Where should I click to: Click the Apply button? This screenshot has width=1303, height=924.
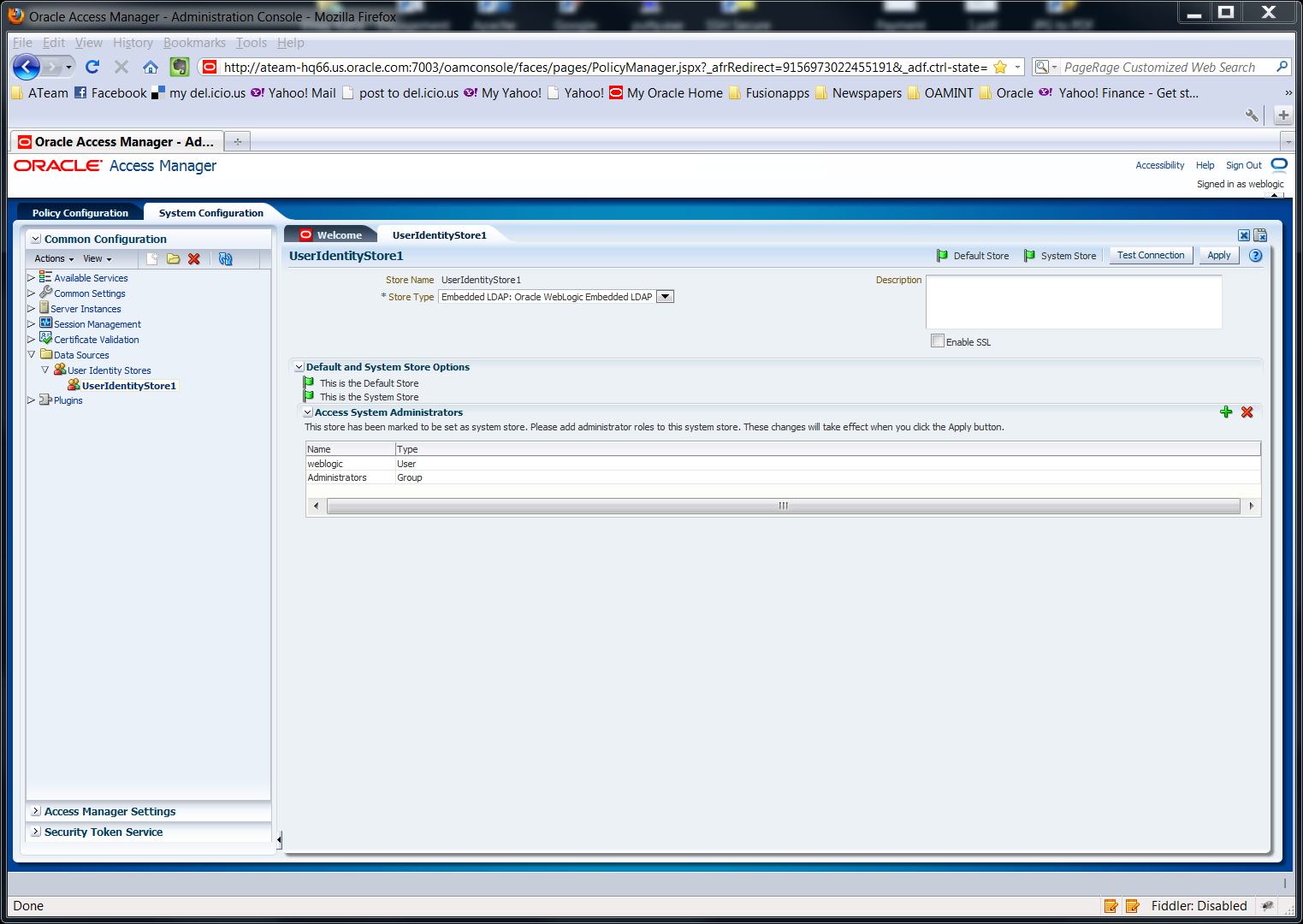click(x=1218, y=255)
